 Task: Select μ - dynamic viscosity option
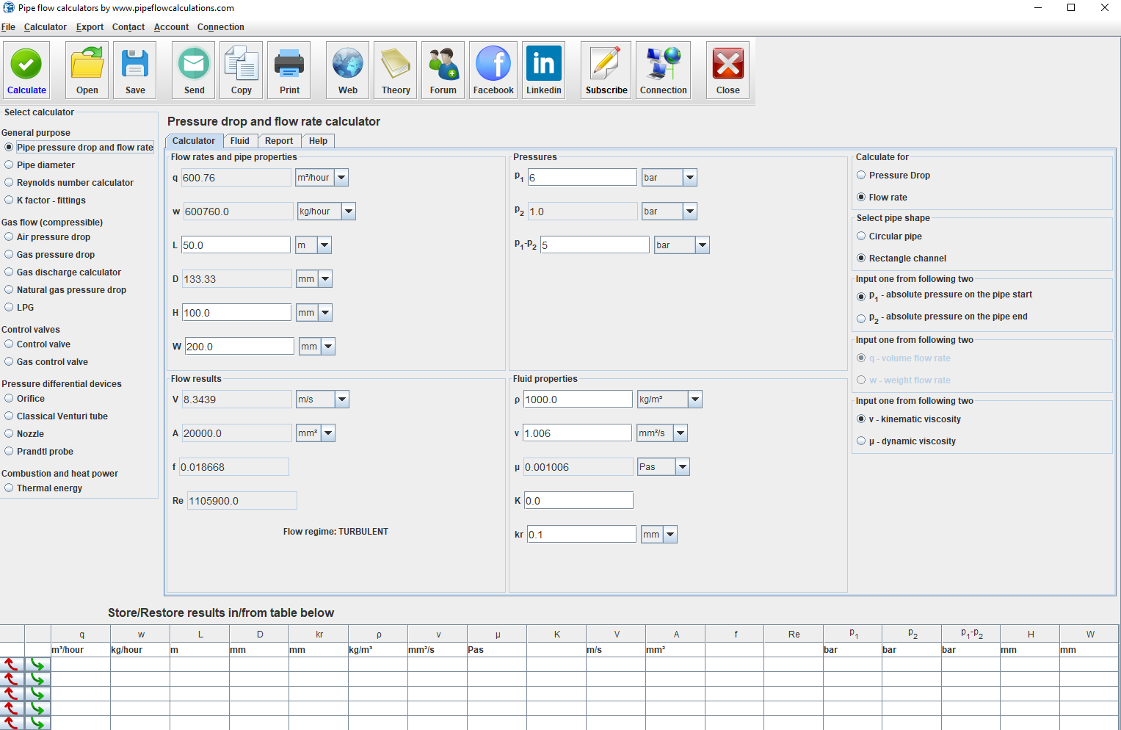pyautogui.click(x=862, y=441)
